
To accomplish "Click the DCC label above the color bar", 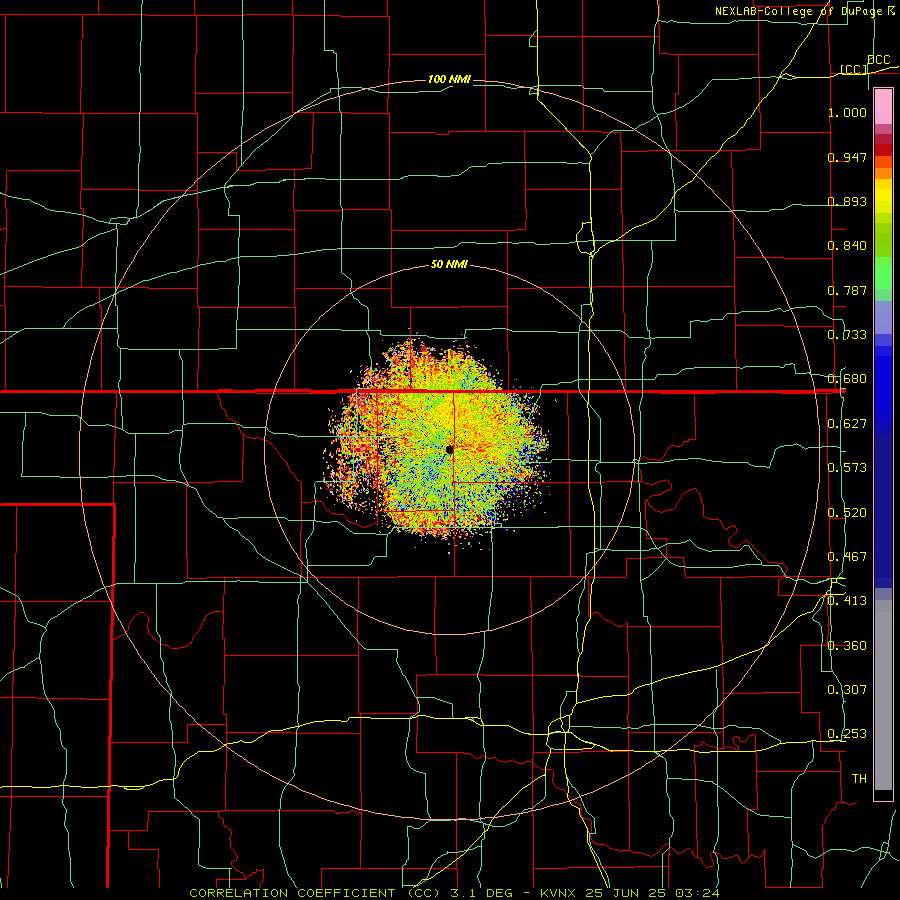I will point(878,60).
